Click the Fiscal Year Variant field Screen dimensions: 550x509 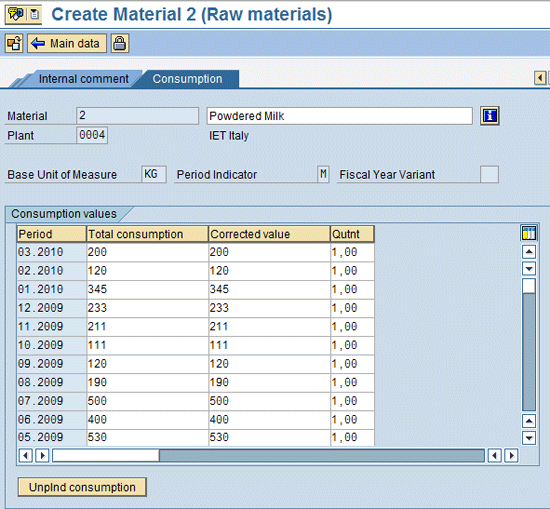click(489, 174)
